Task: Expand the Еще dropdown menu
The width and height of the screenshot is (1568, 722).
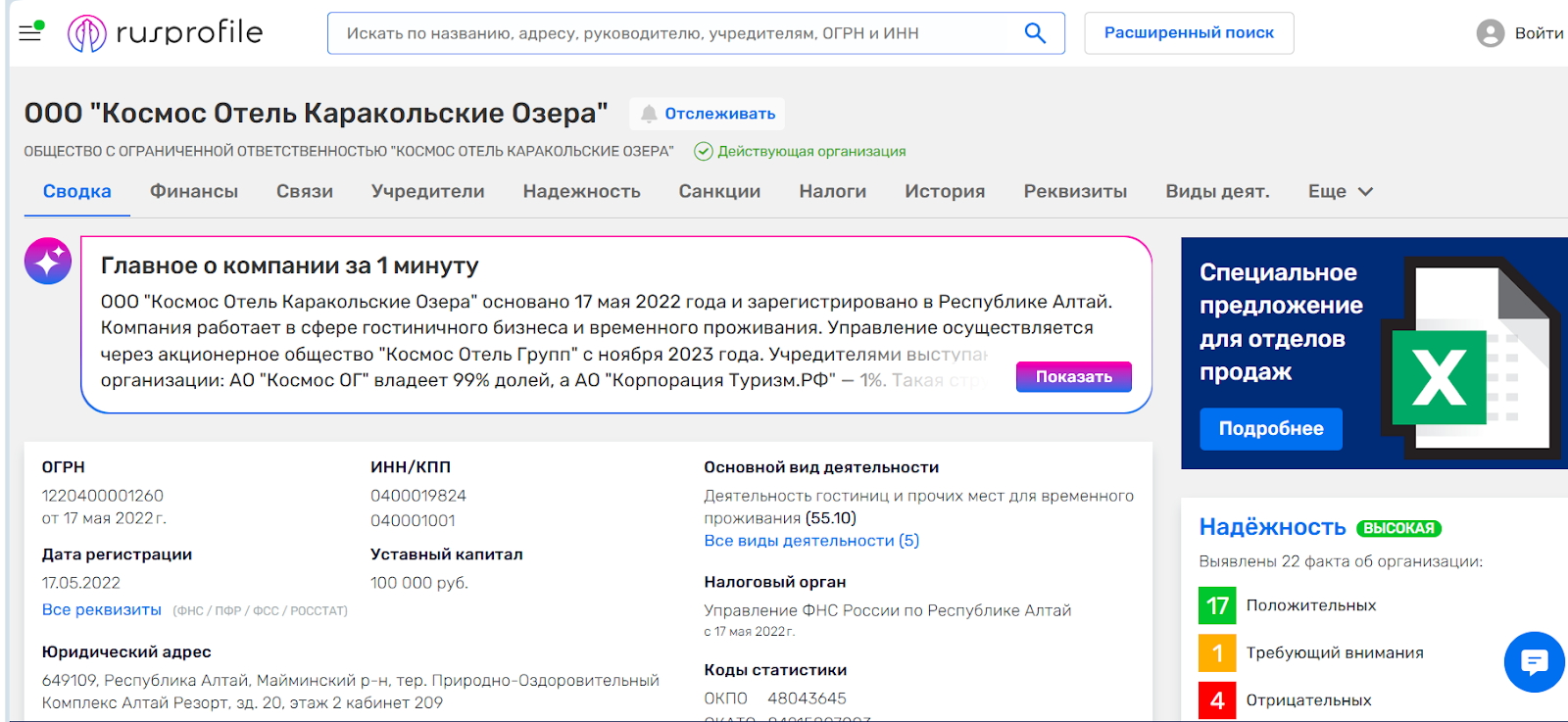Action: tap(1340, 192)
